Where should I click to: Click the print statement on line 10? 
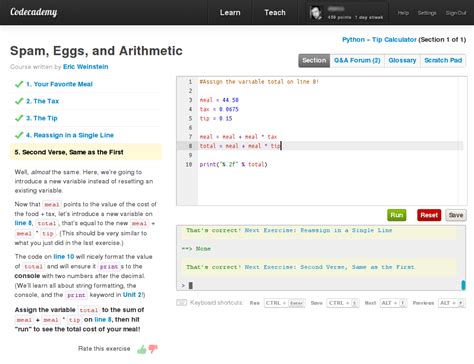(233, 164)
